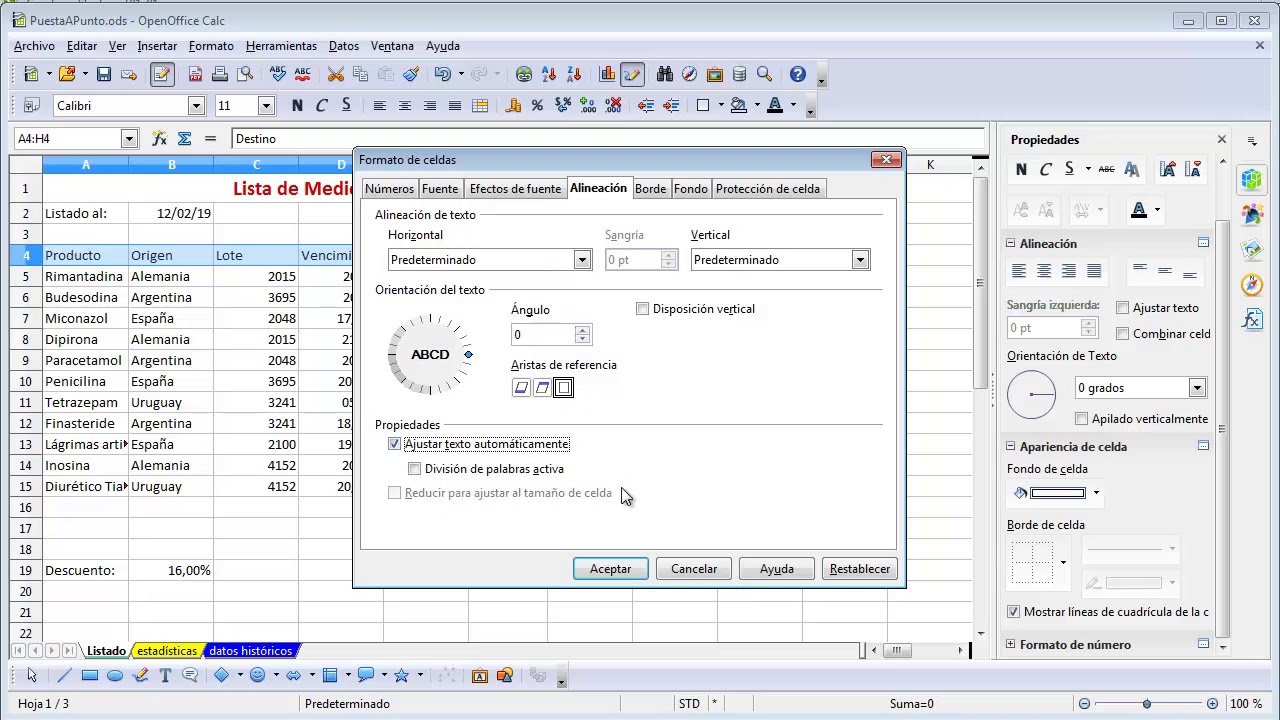Check Apilado verticalmente box
This screenshot has height=720, width=1280.
tap(1081, 419)
